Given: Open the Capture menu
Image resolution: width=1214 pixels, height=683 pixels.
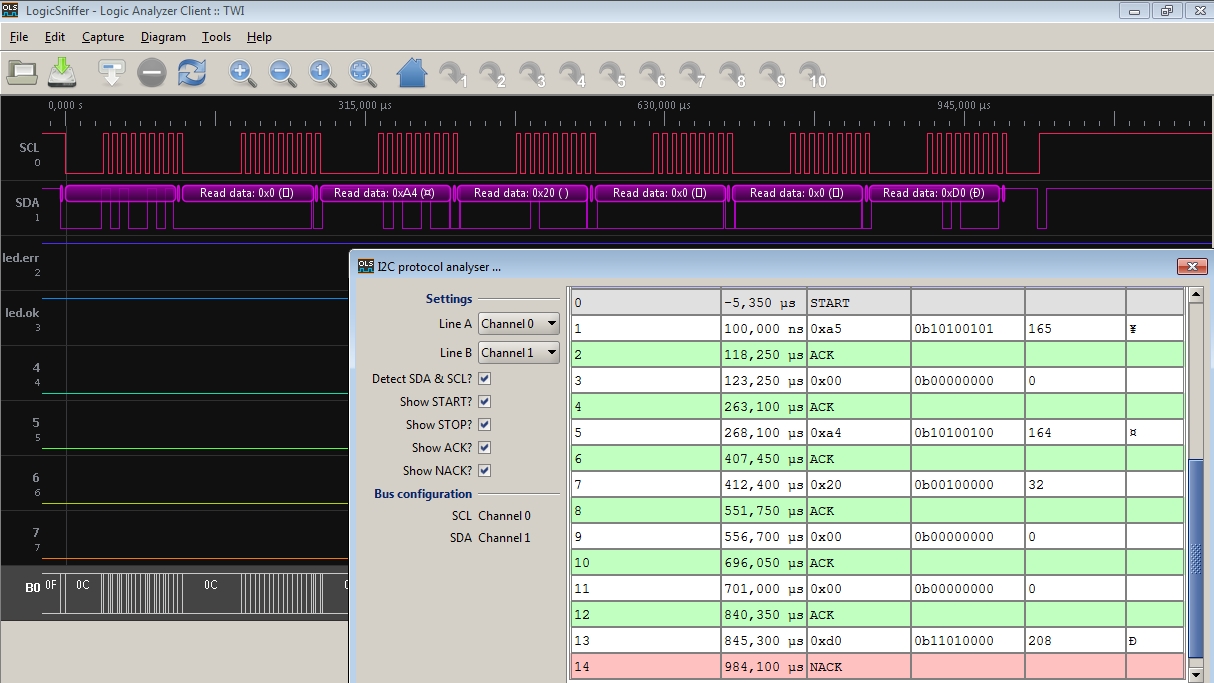Looking at the screenshot, I should (x=103, y=37).
